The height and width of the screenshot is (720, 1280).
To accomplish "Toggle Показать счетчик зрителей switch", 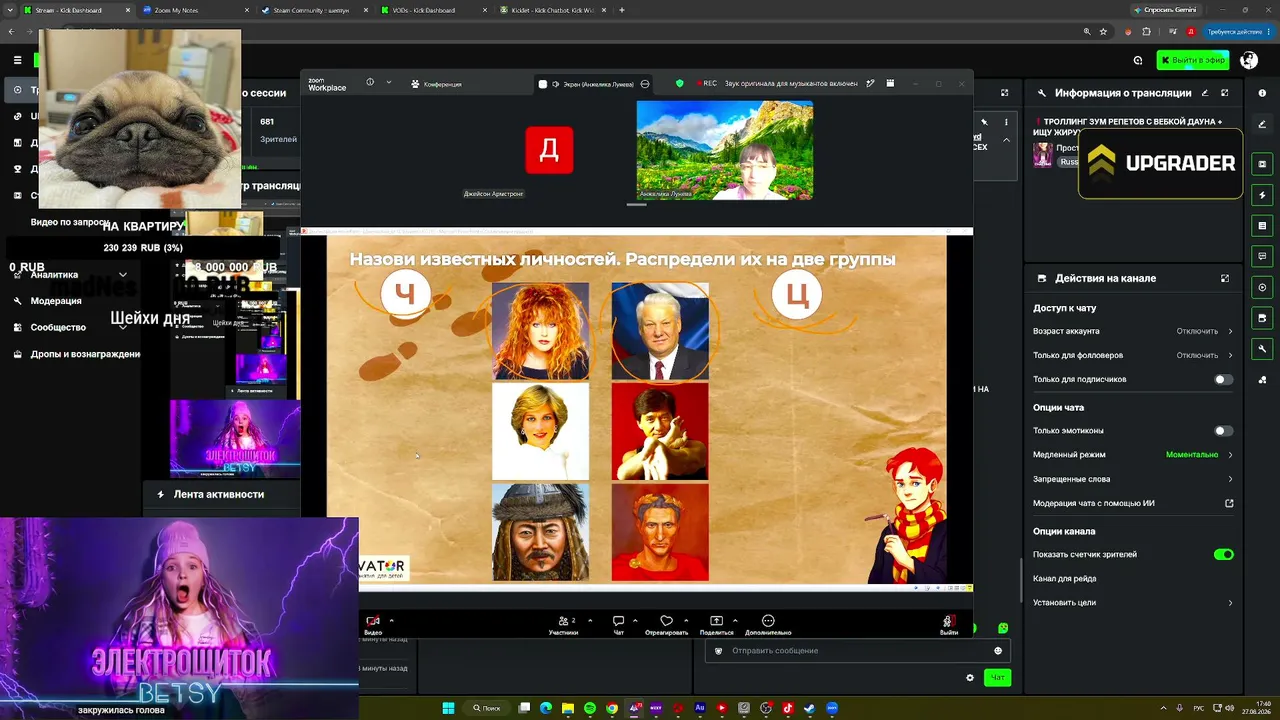I will point(1223,555).
